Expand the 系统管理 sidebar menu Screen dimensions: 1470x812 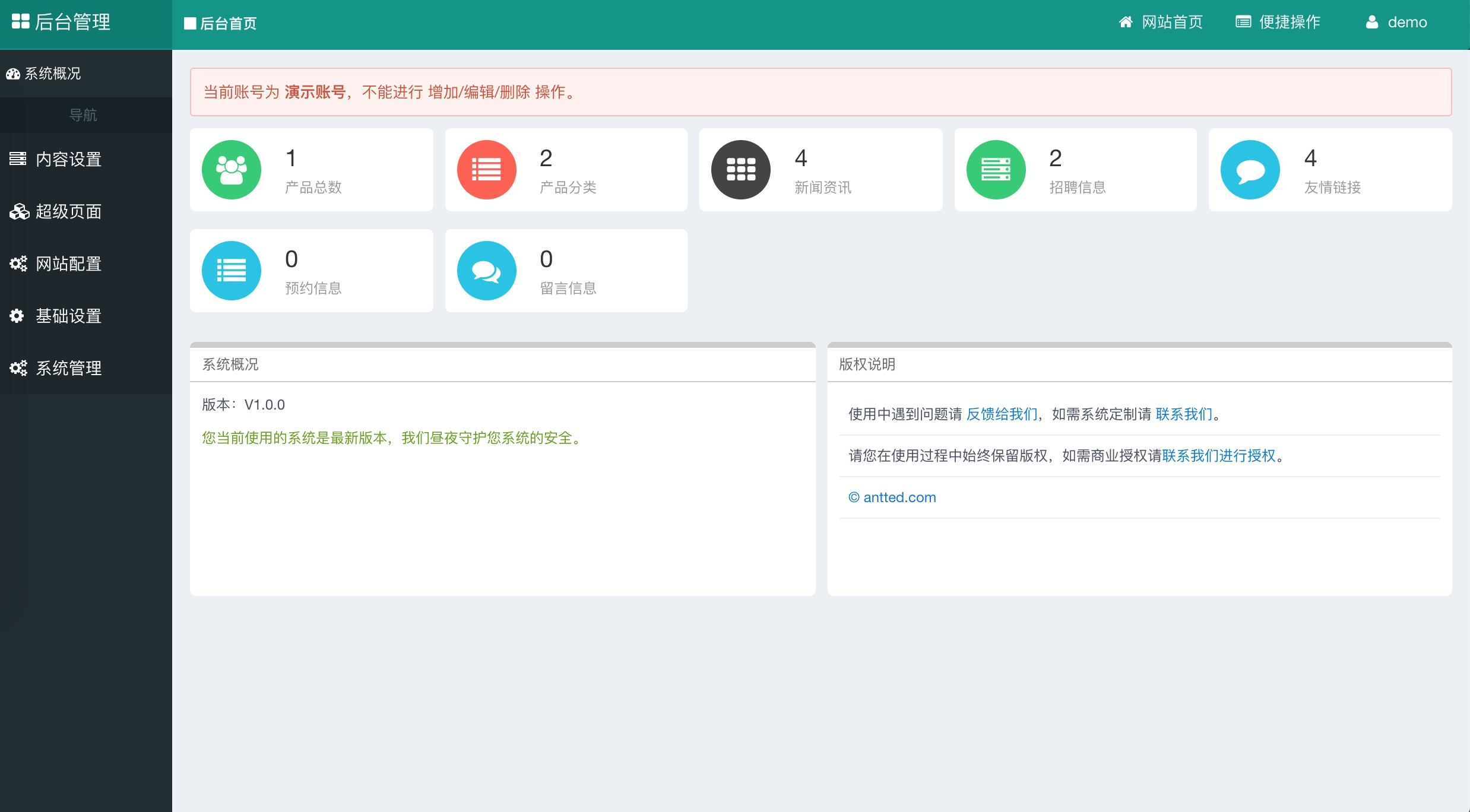pyautogui.click(x=68, y=368)
